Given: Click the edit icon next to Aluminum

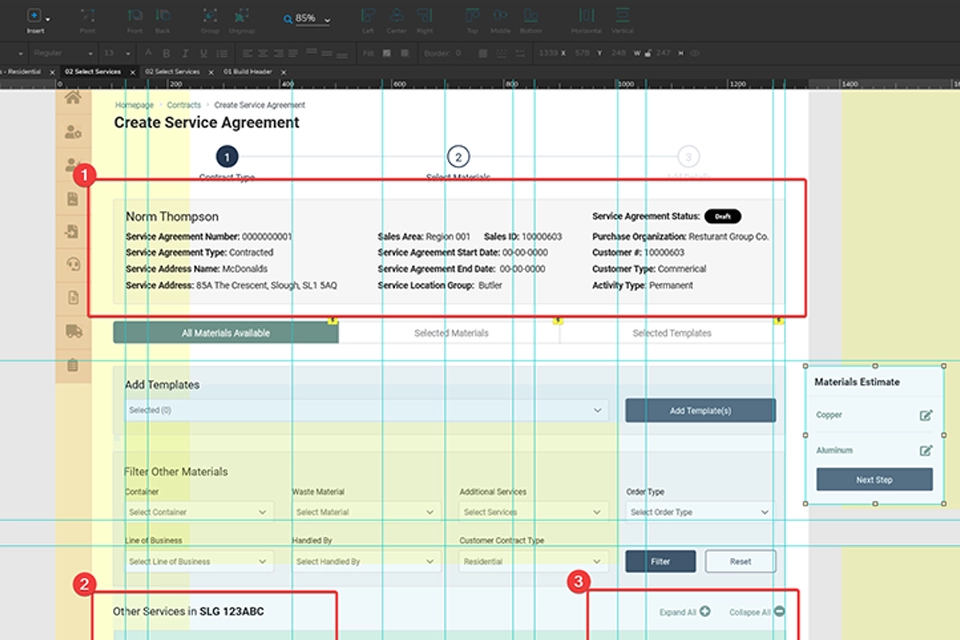Looking at the screenshot, I should pyautogui.click(x=926, y=451).
